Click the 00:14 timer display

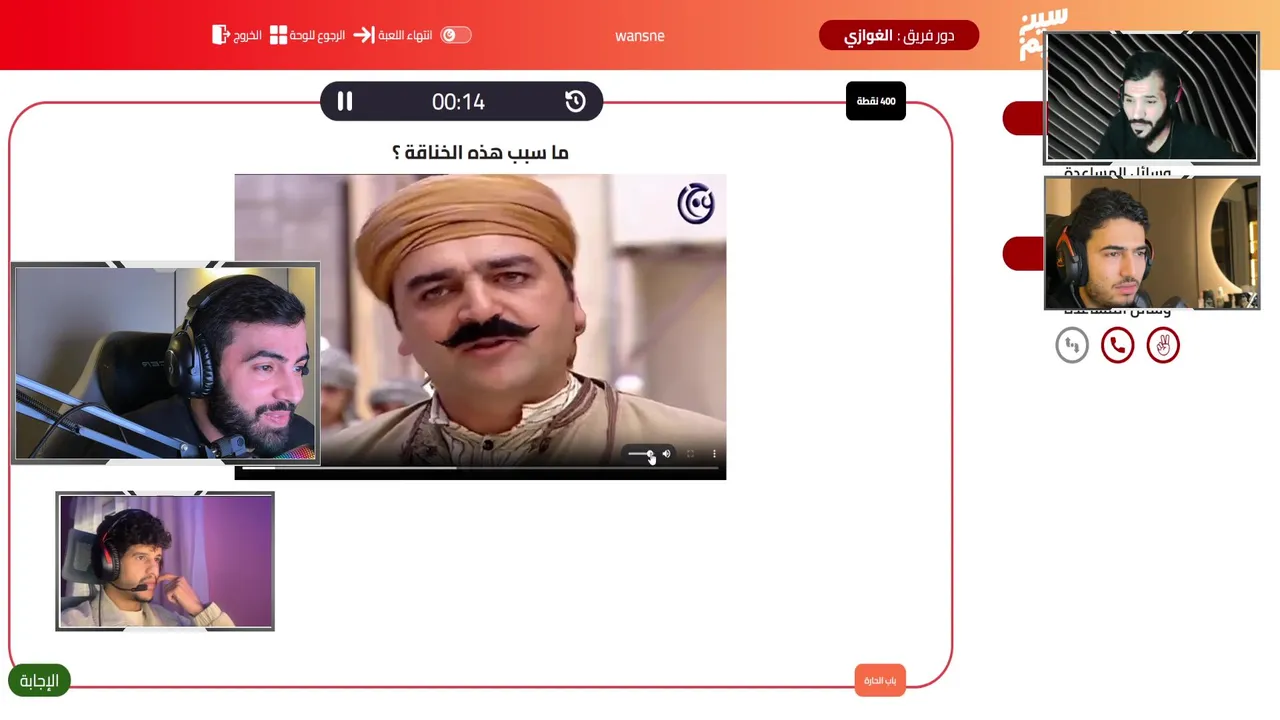click(x=458, y=102)
